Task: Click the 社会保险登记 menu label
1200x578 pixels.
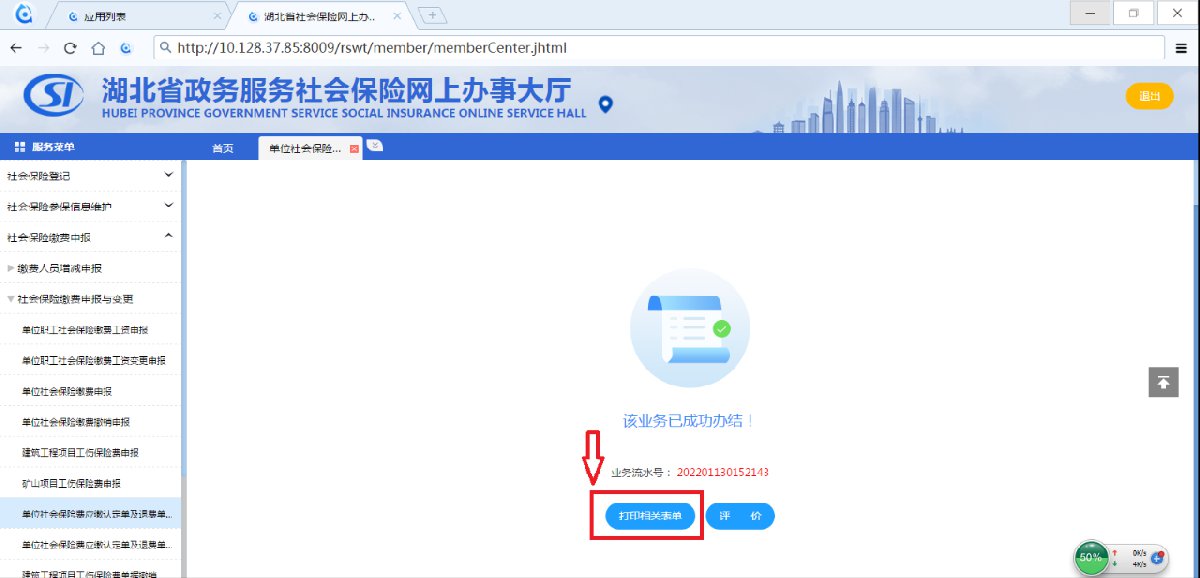Action: (38, 176)
